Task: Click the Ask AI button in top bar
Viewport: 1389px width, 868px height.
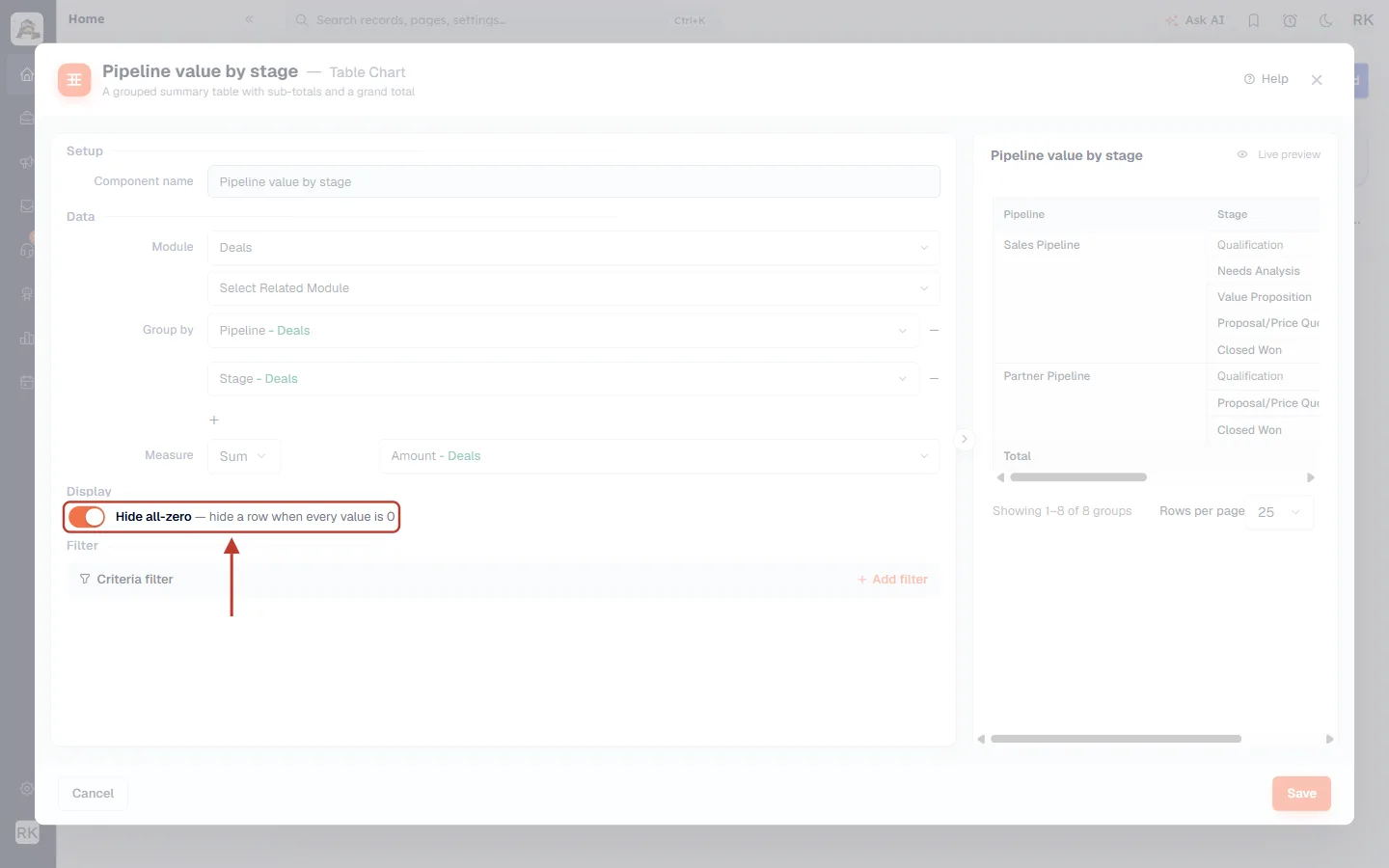Action: pos(1195,20)
